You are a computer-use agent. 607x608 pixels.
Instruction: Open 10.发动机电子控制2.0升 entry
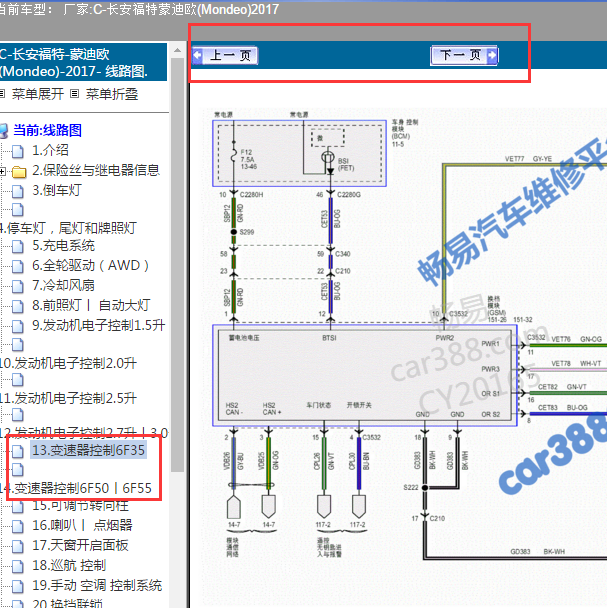[68, 363]
